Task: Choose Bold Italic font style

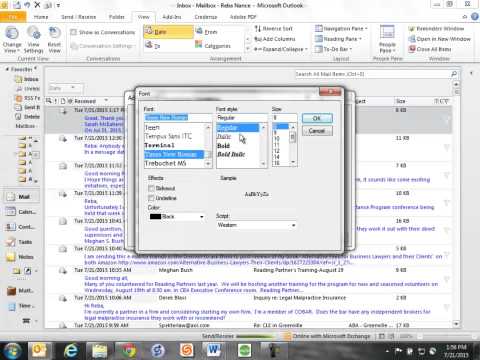Action: [231, 154]
